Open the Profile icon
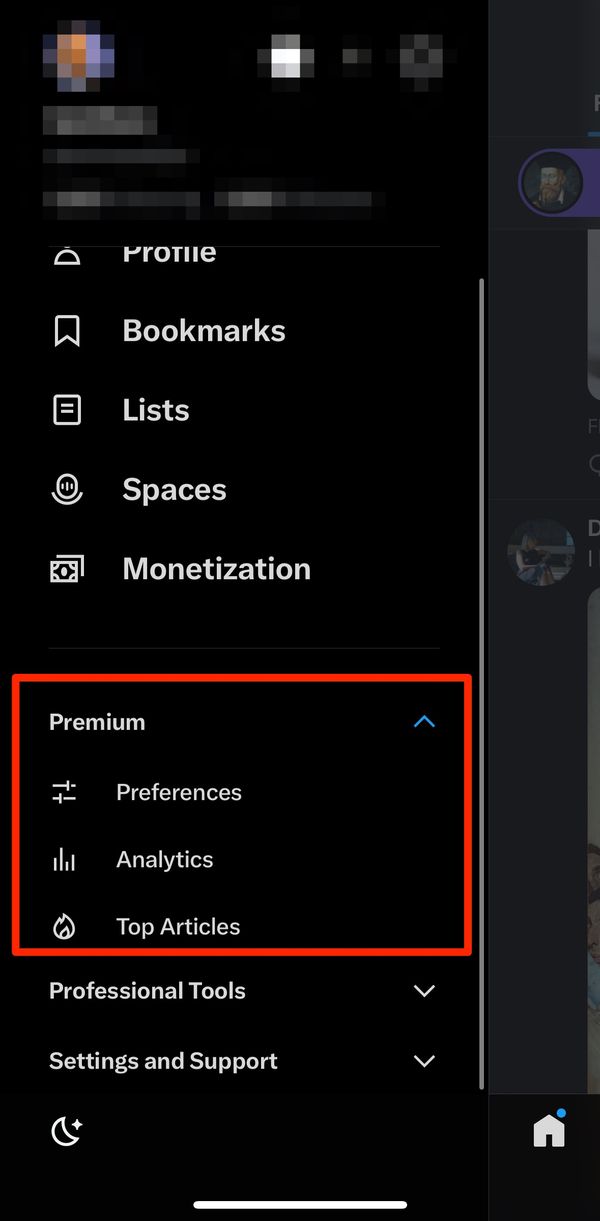Viewport: 600px width, 1221px height. pos(66,253)
